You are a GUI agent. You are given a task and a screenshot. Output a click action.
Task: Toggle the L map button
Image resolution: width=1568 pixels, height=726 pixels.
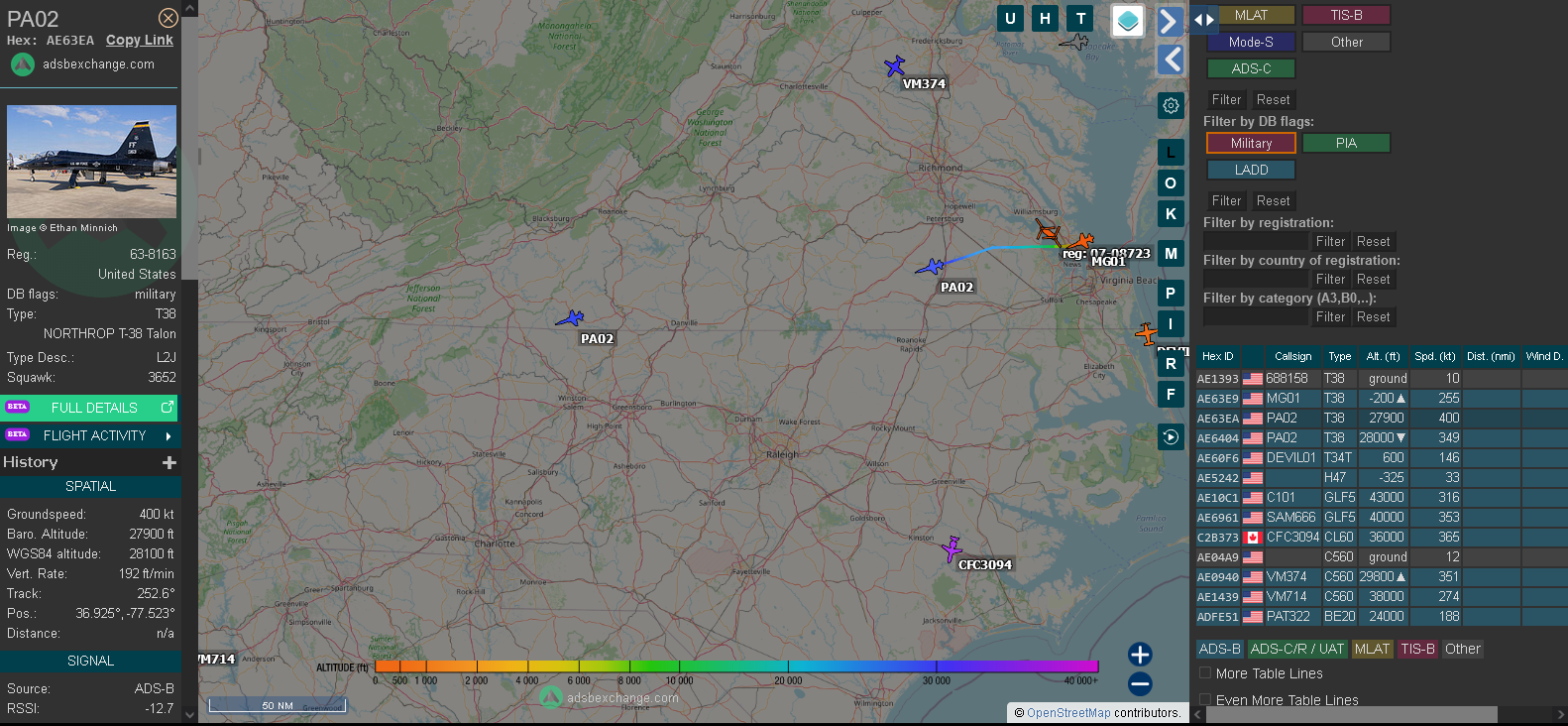click(x=1171, y=153)
